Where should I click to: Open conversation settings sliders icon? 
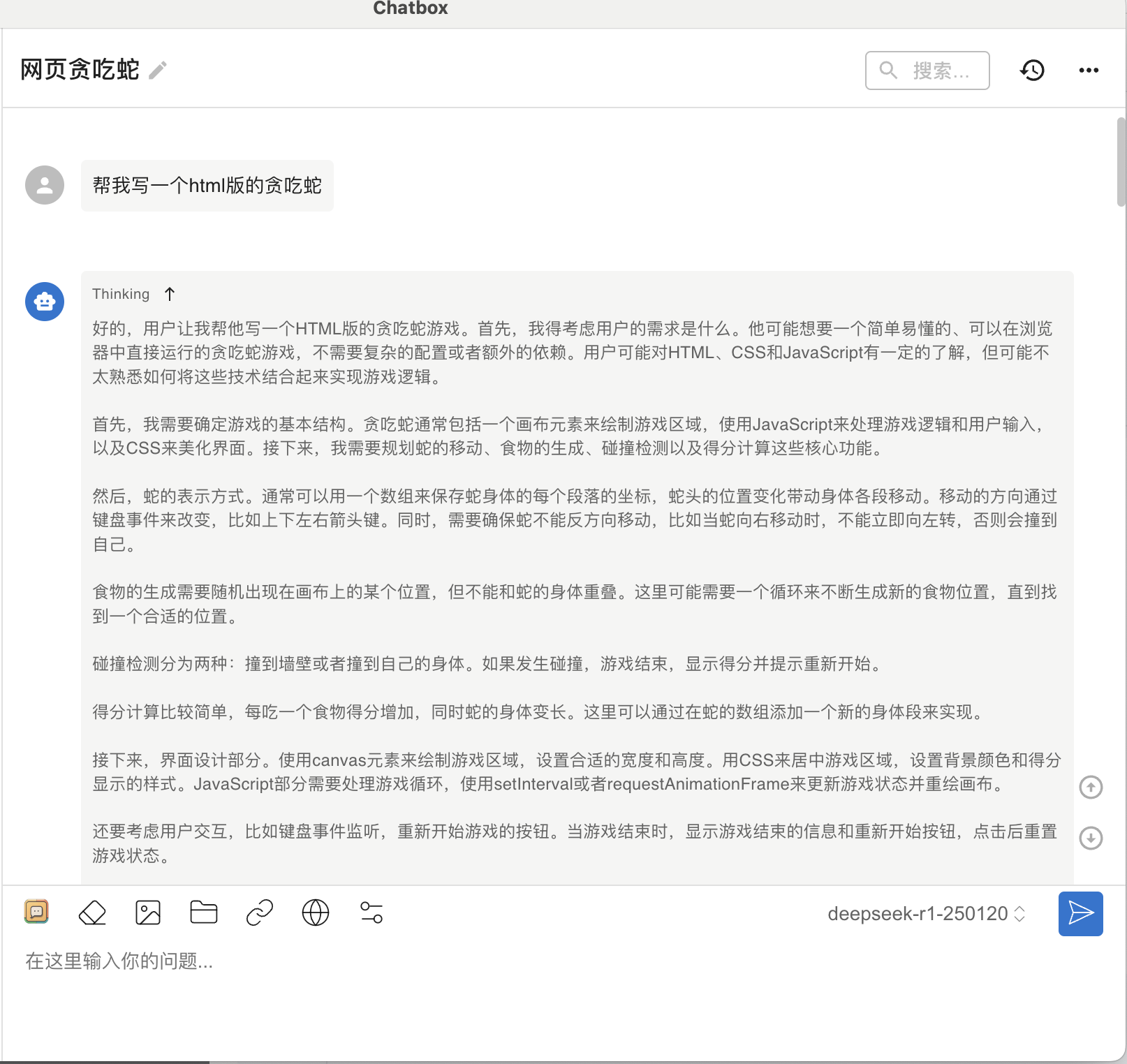371,912
